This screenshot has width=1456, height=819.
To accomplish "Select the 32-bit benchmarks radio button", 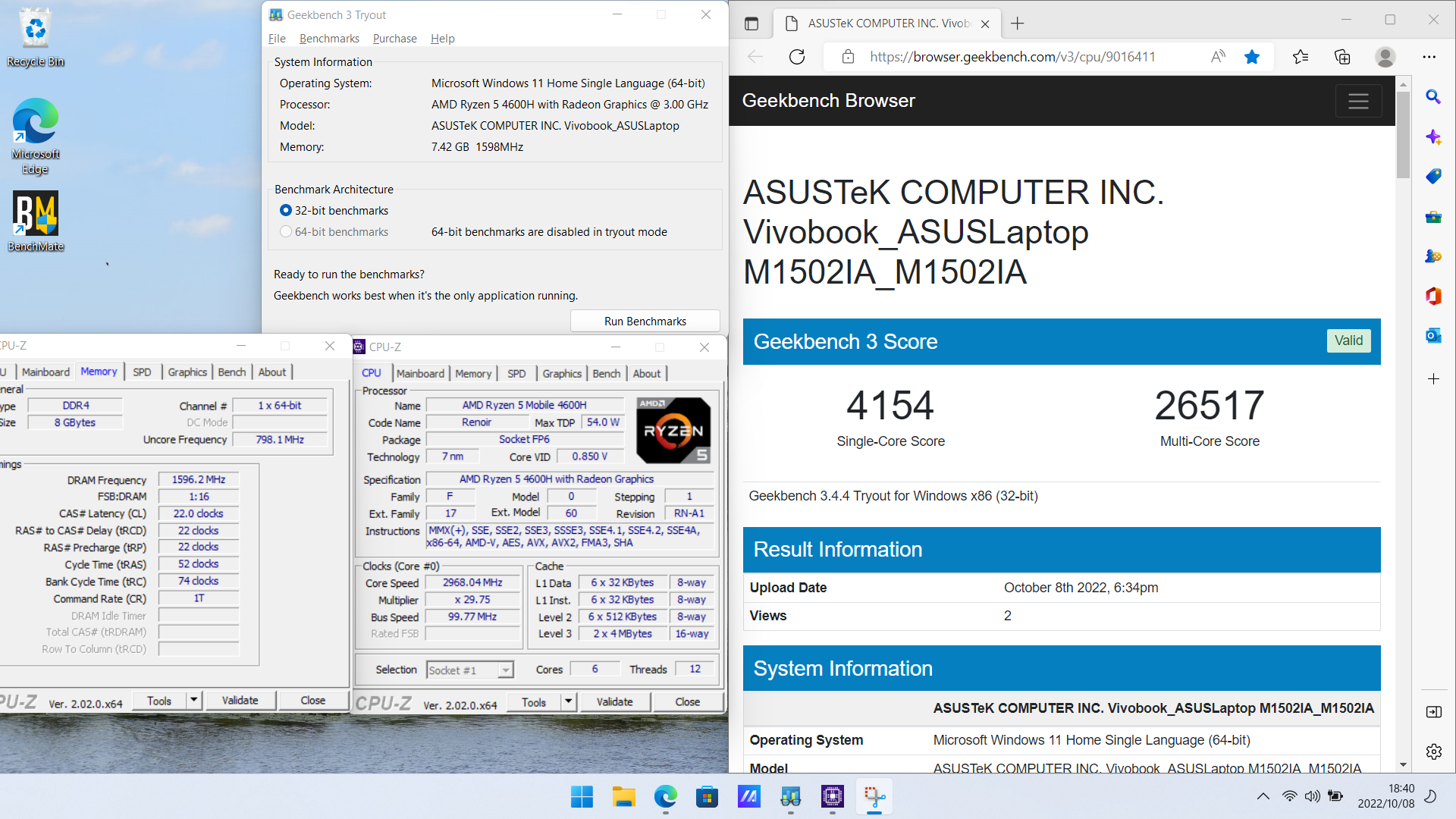I will click(x=286, y=210).
